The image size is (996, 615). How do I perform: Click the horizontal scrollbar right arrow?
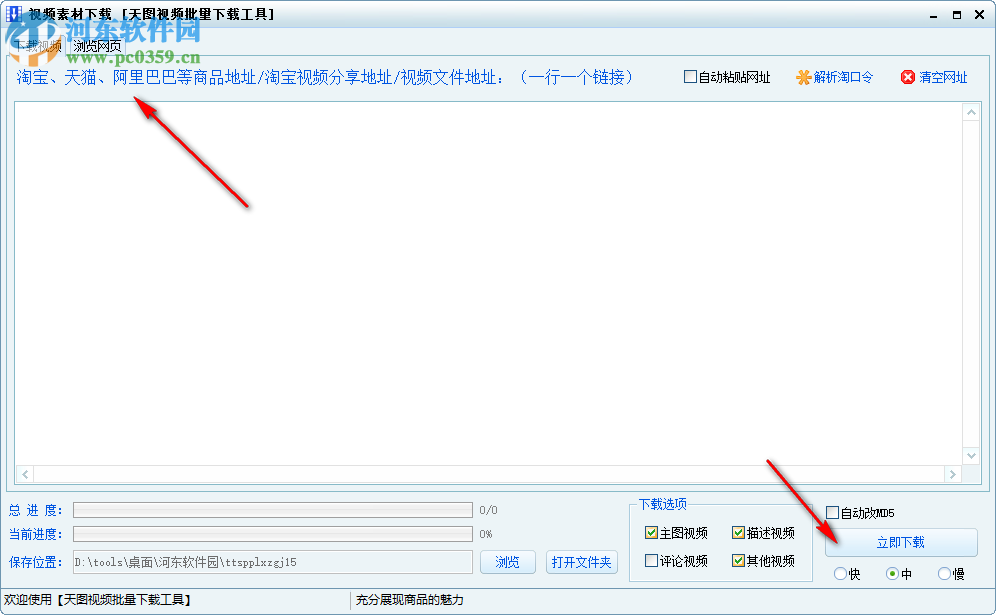click(x=952, y=474)
